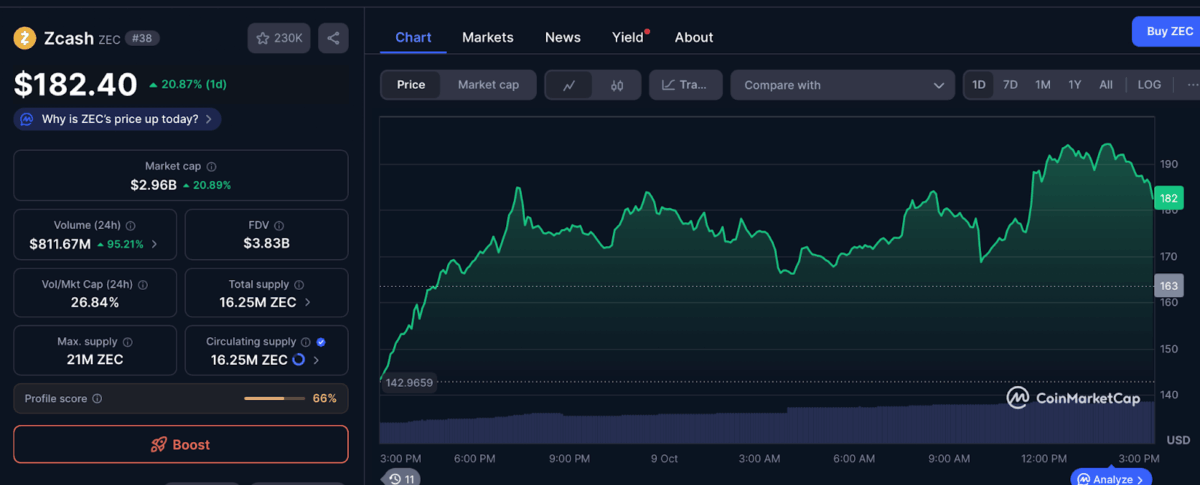The width and height of the screenshot is (1200, 485).
Task: Click the share icon next to watchlist
Action: [333, 38]
